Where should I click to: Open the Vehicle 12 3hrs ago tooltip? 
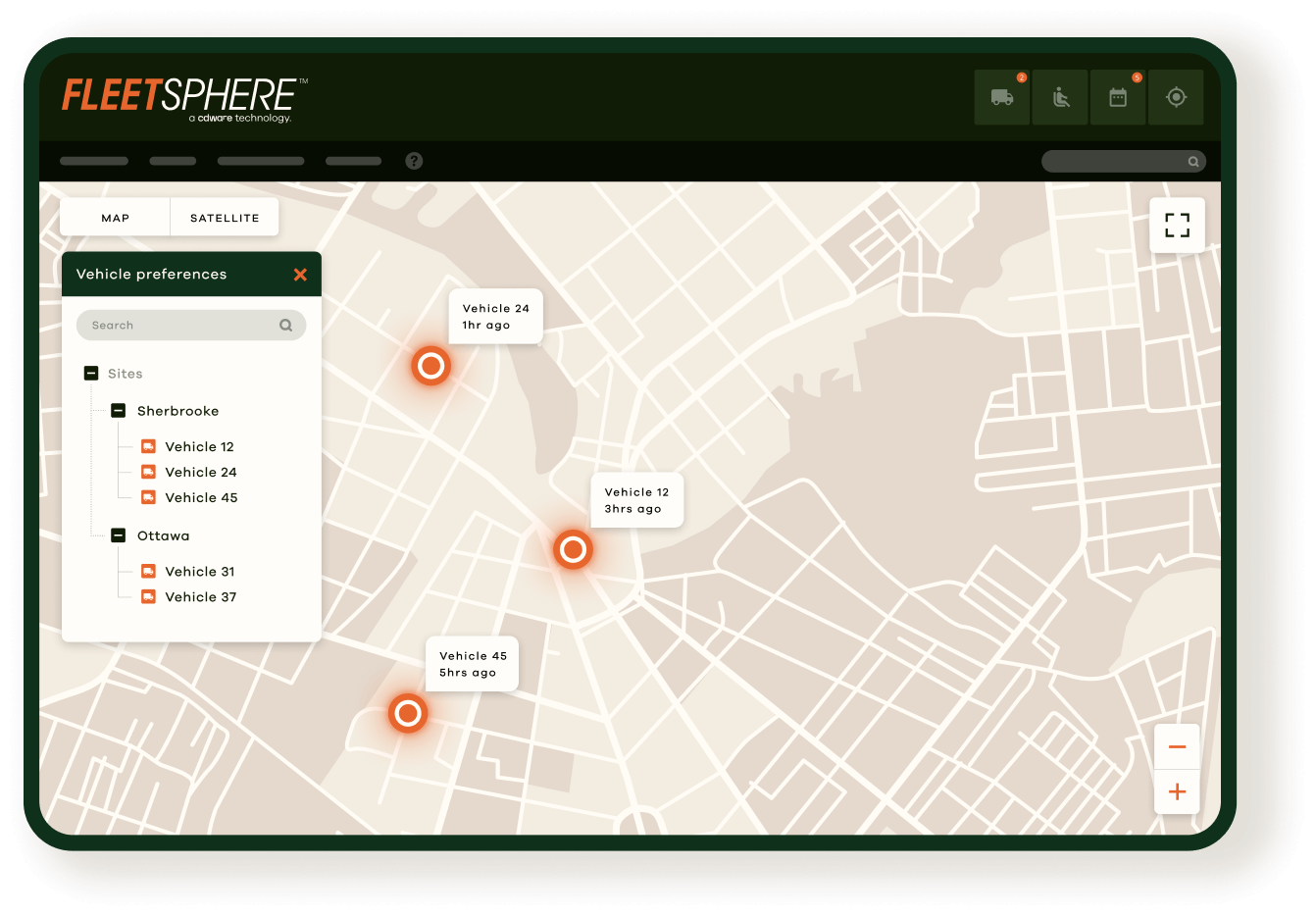636,500
